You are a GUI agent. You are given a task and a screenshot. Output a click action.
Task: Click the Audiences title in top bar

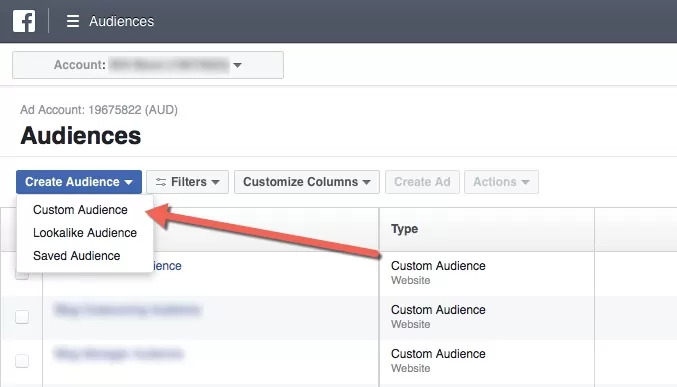click(x=122, y=21)
